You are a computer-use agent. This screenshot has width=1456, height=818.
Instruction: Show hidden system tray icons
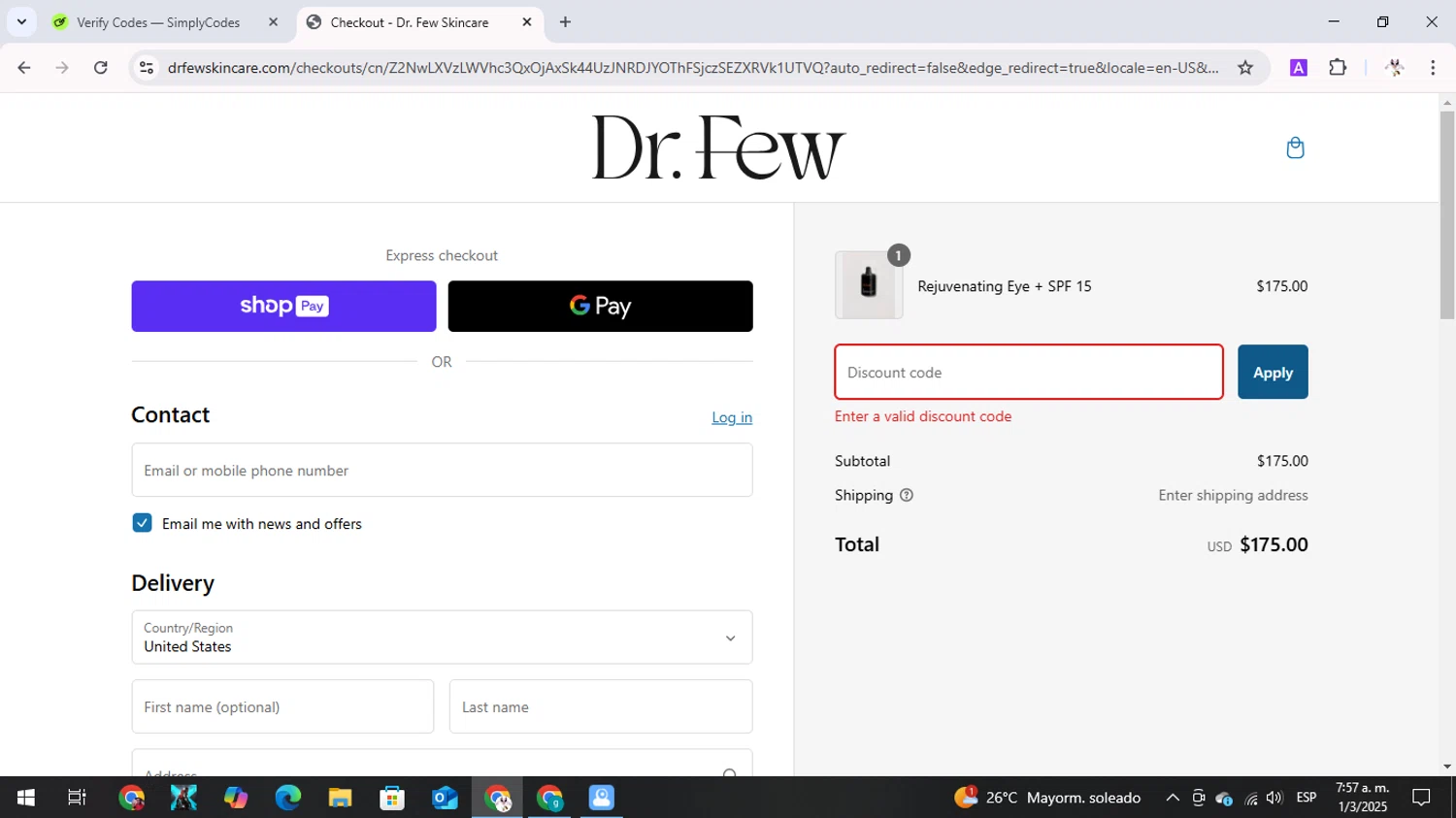pos(1173,798)
